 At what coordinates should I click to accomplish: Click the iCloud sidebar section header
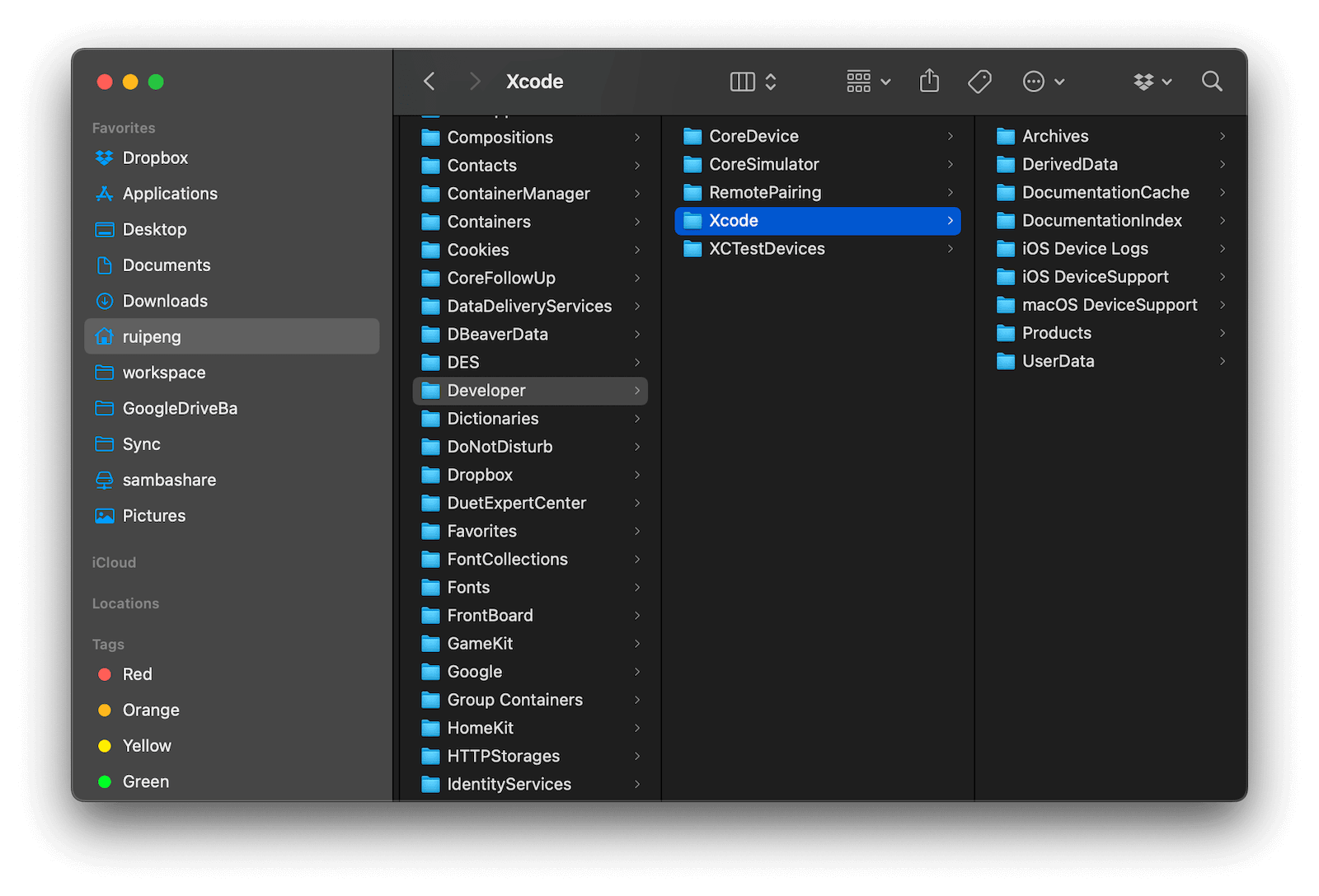[x=114, y=562]
